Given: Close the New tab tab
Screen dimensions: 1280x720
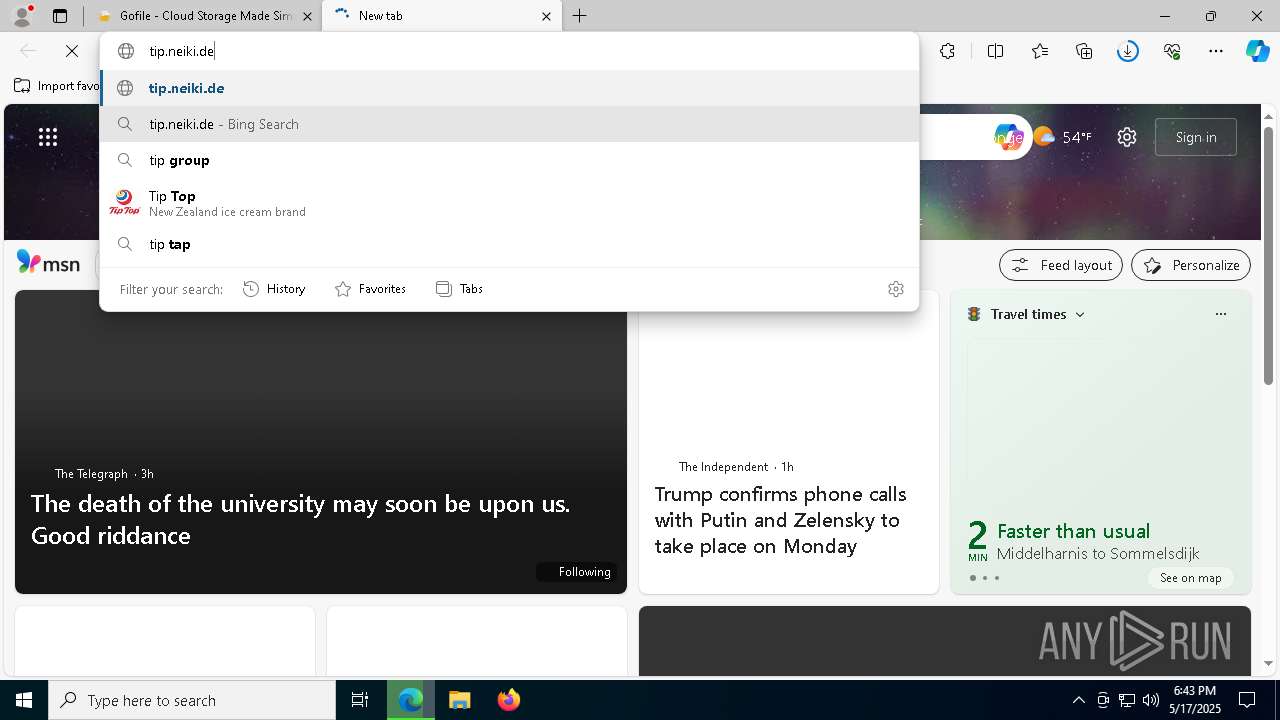Looking at the screenshot, I should (x=546, y=16).
